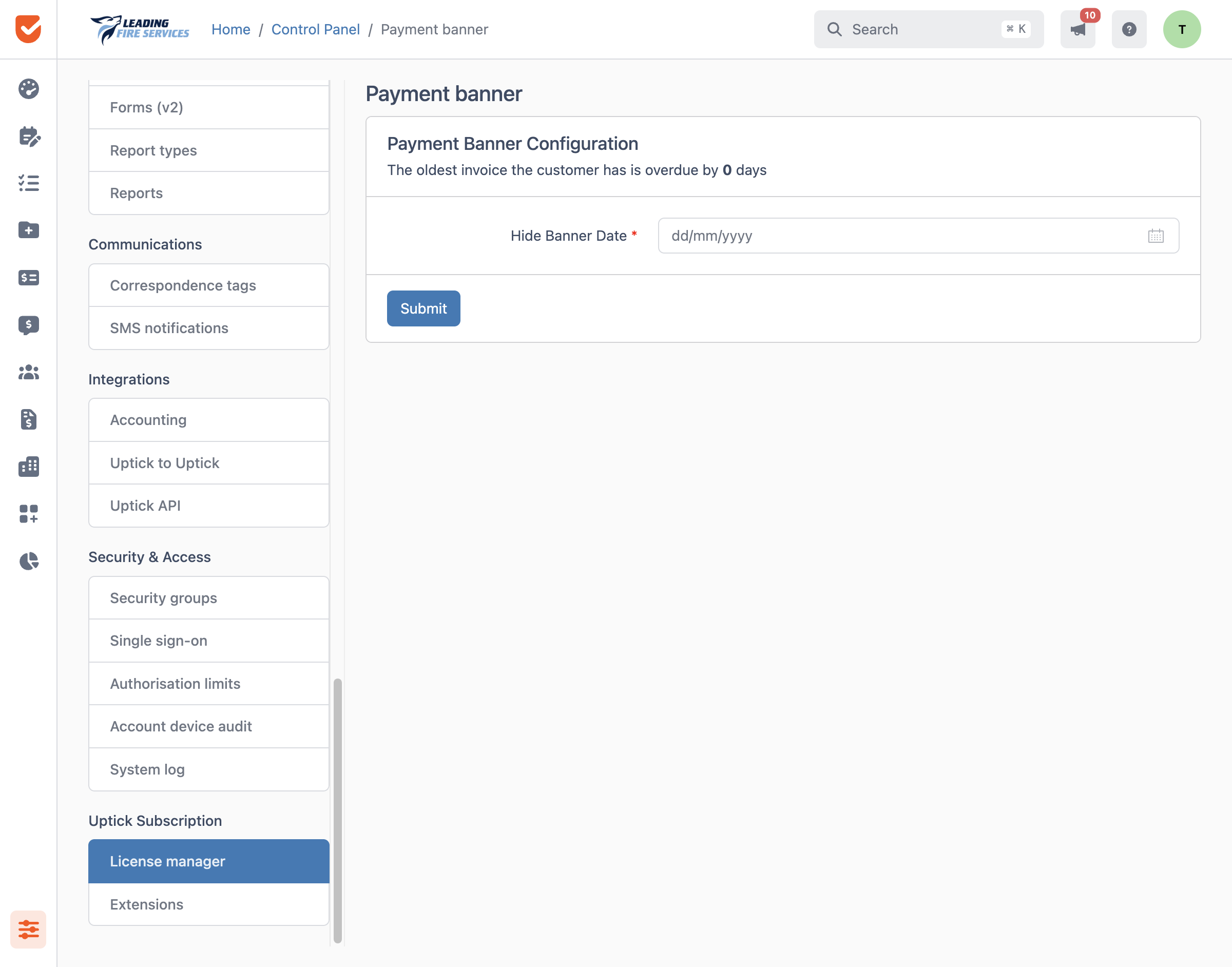Open the help question mark icon
This screenshot has width=1232, height=967.
pyautogui.click(x=1129, y=29)
